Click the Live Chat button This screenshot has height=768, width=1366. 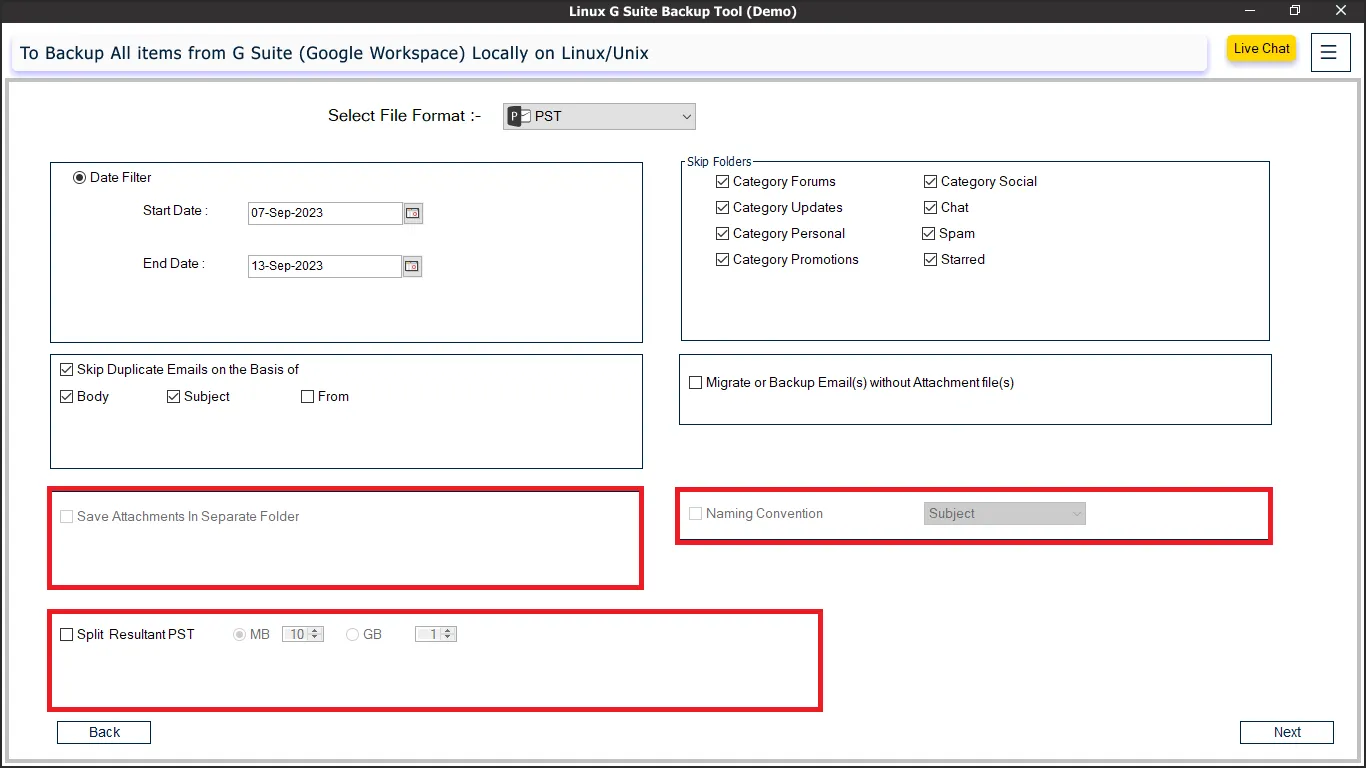tap(1261, 49)
